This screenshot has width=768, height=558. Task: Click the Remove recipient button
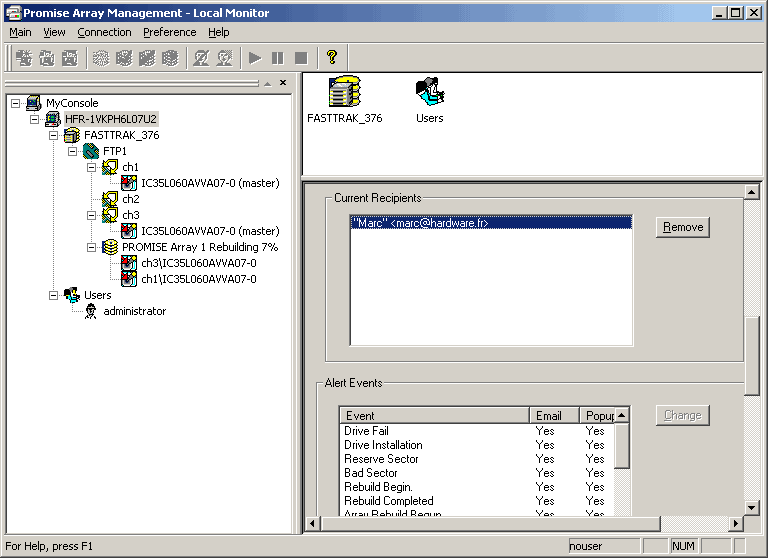[683, 227]
